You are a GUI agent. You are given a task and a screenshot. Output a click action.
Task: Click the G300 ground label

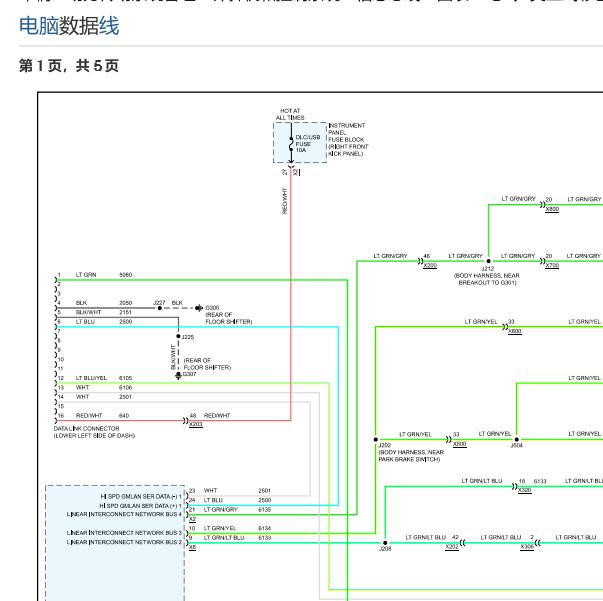(x=212, y=308)
